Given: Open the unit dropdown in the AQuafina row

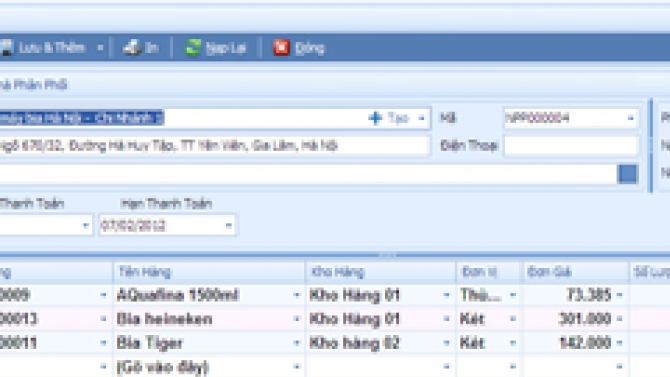Looking at the screenshot, I should click(x=513, y=295).
